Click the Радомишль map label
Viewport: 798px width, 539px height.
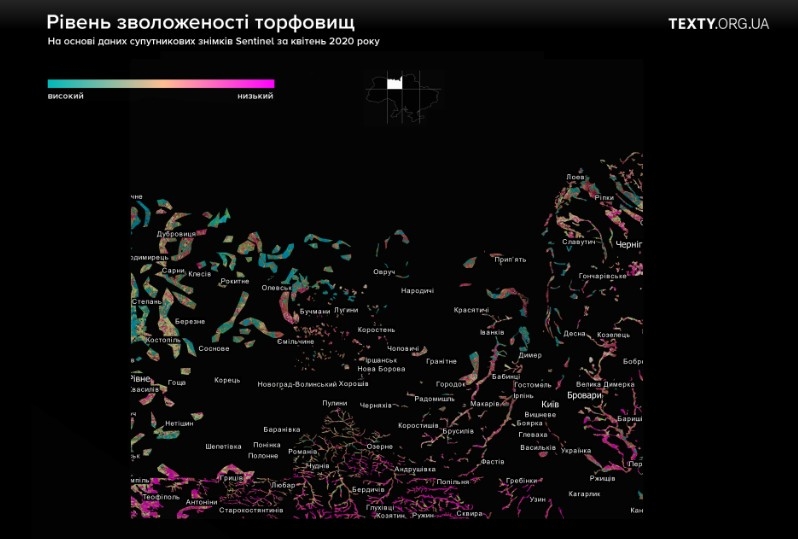[434, 398]
